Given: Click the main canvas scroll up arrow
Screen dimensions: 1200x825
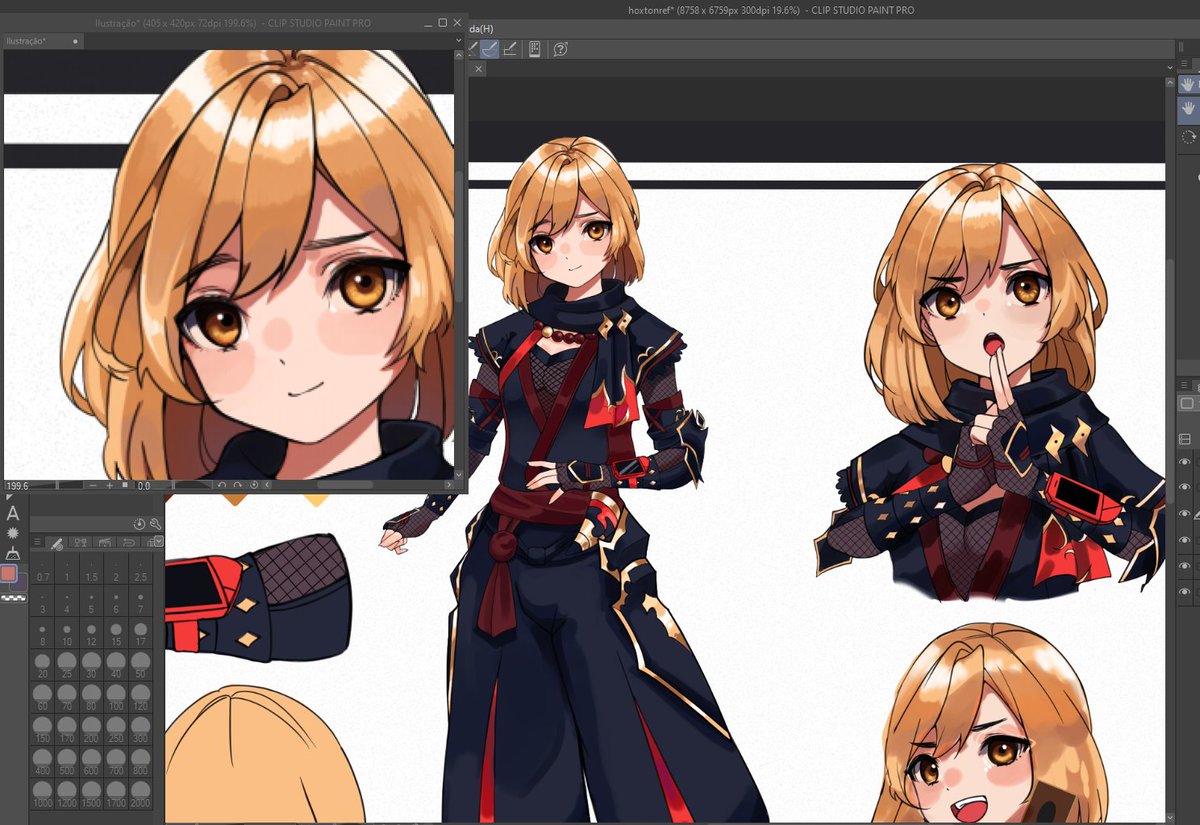Looking at the screenshot, I should click(x=1170, y=83).
